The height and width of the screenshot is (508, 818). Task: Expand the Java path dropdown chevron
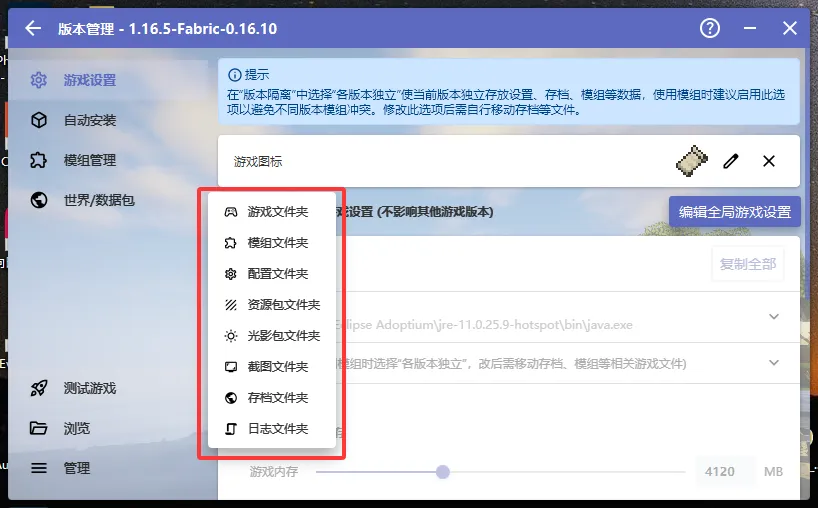[773, 317]
